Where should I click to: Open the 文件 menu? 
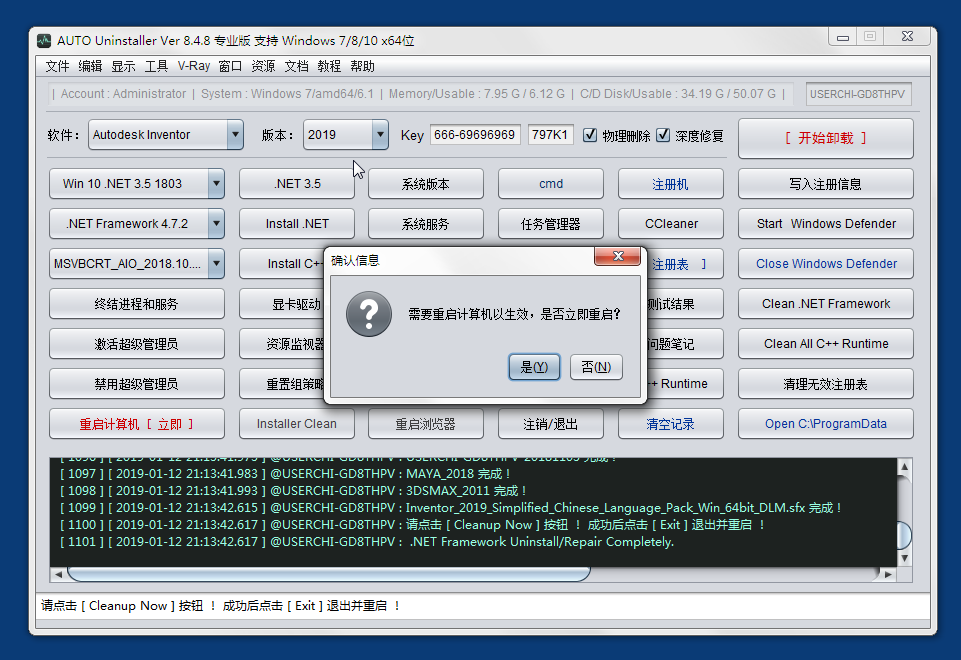click(x=58, y=66)
